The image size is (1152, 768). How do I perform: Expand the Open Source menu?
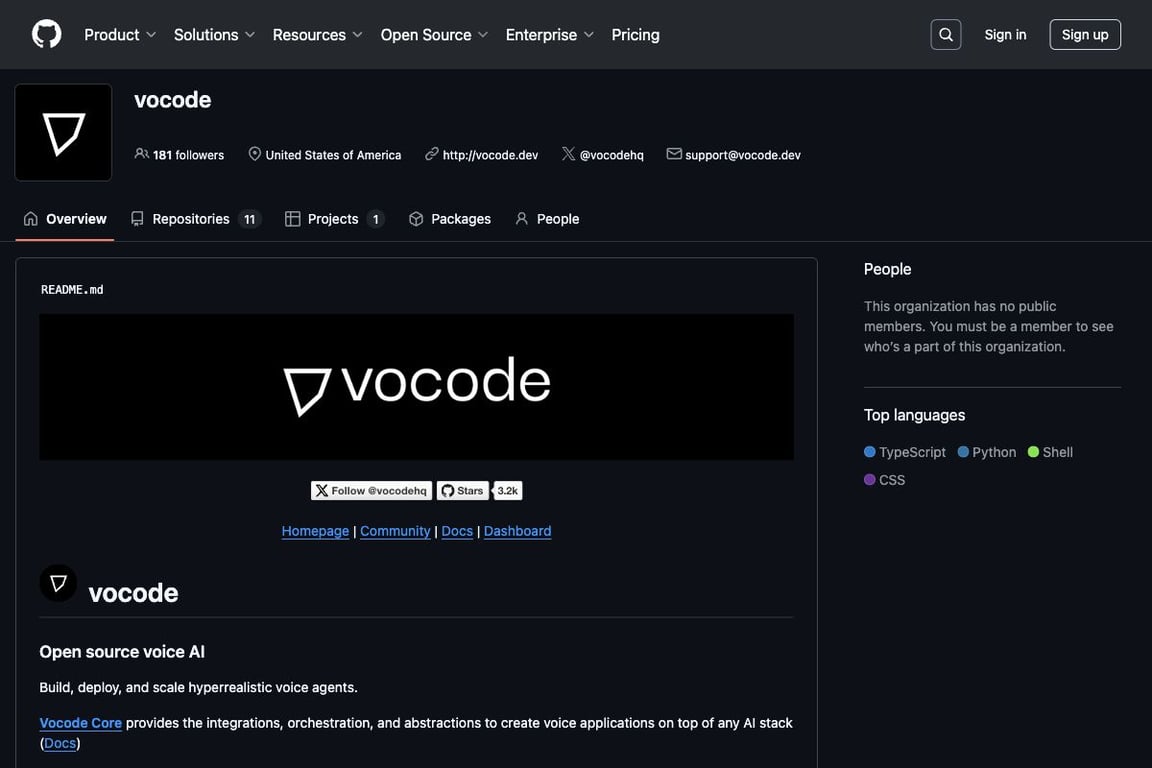434,35
